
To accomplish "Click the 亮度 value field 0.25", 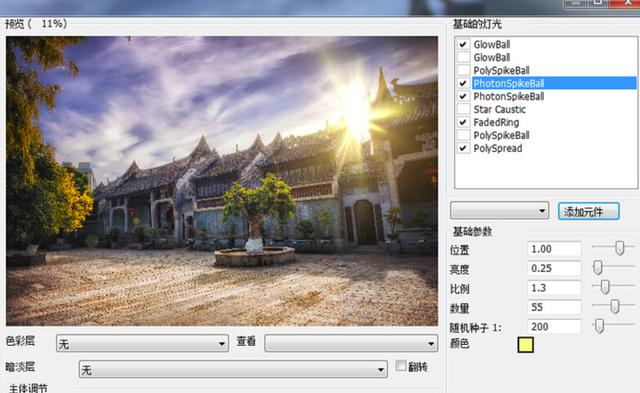I will tap(554, 269).
